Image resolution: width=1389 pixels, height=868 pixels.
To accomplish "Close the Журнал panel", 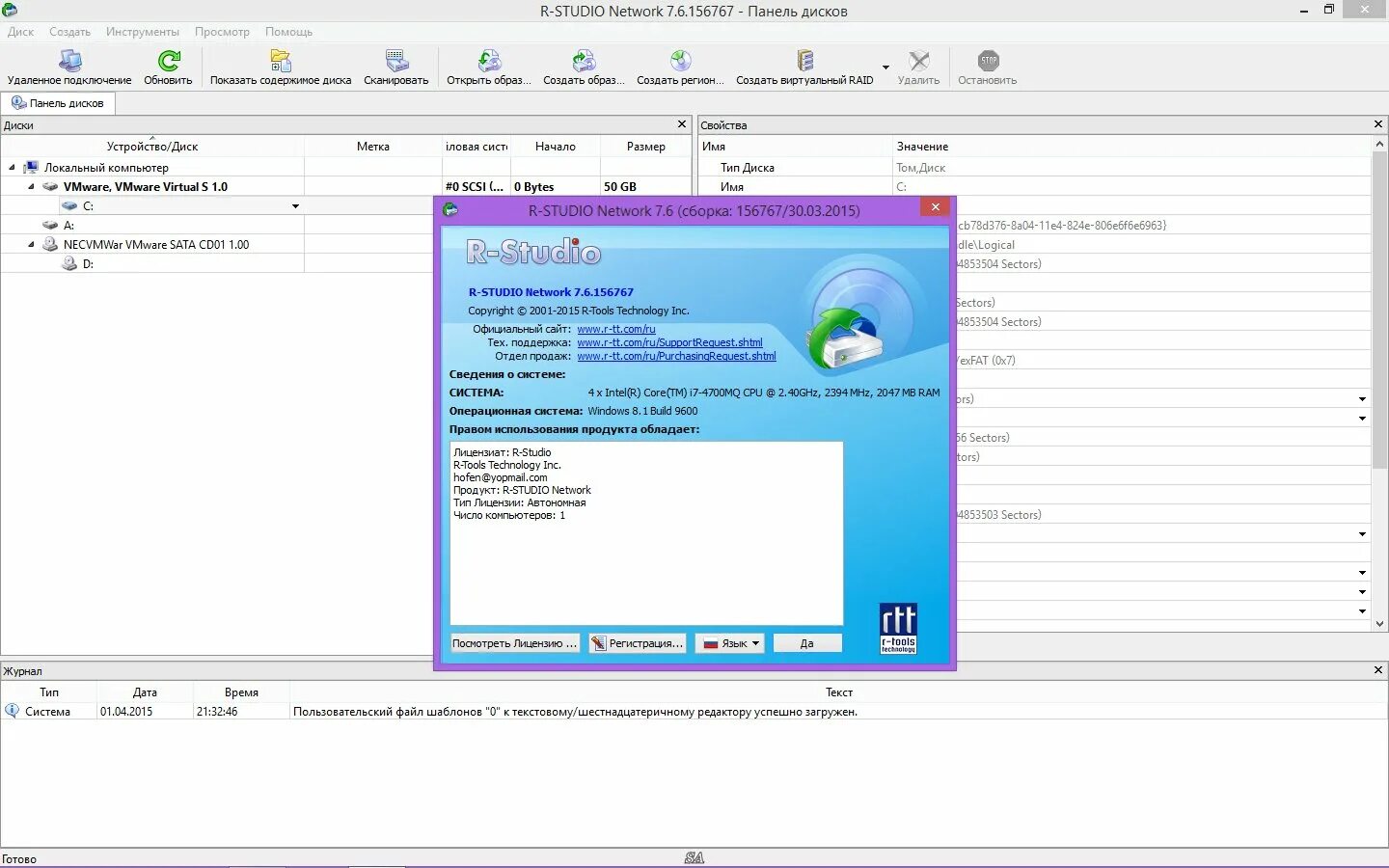I will pyautogui.click(x=1377, y=670).
